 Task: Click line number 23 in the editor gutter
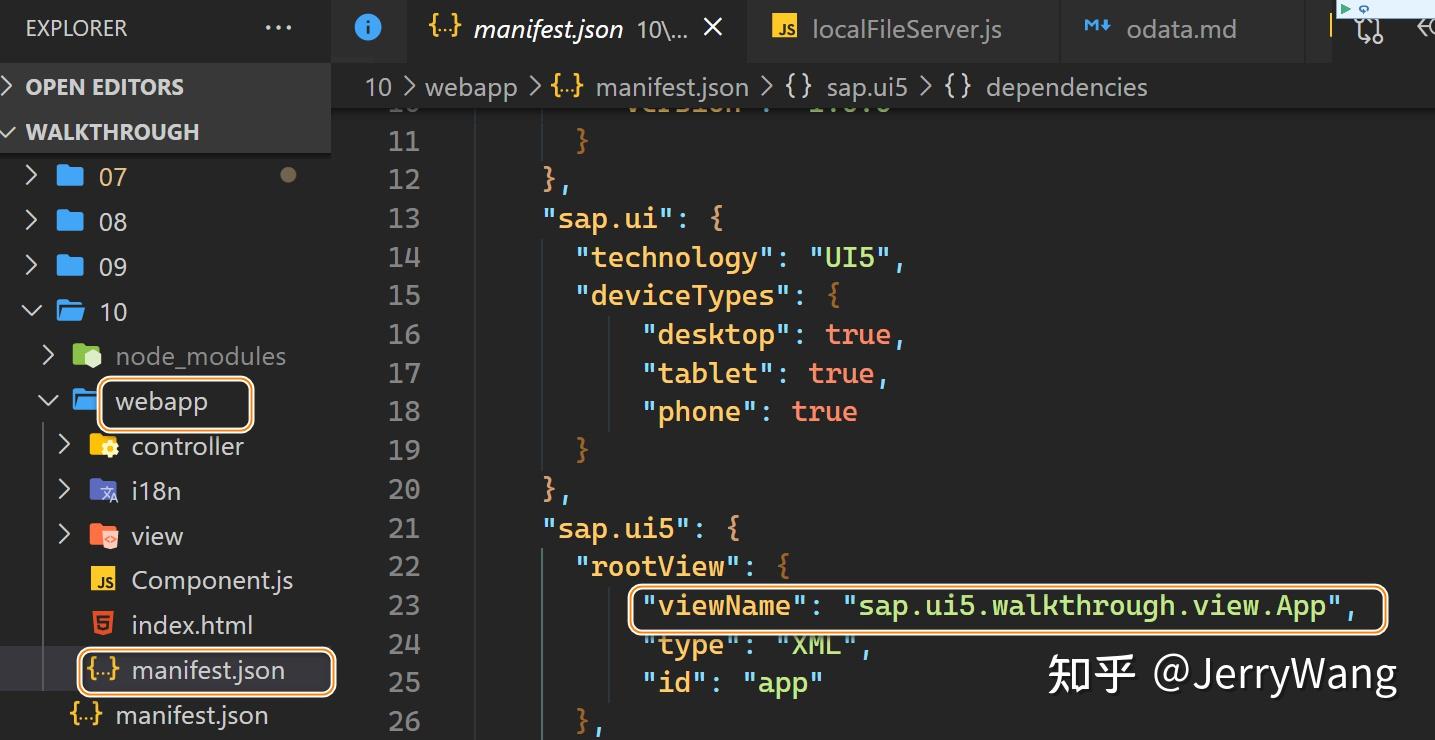pyautogui.click(x=404, y=605)
